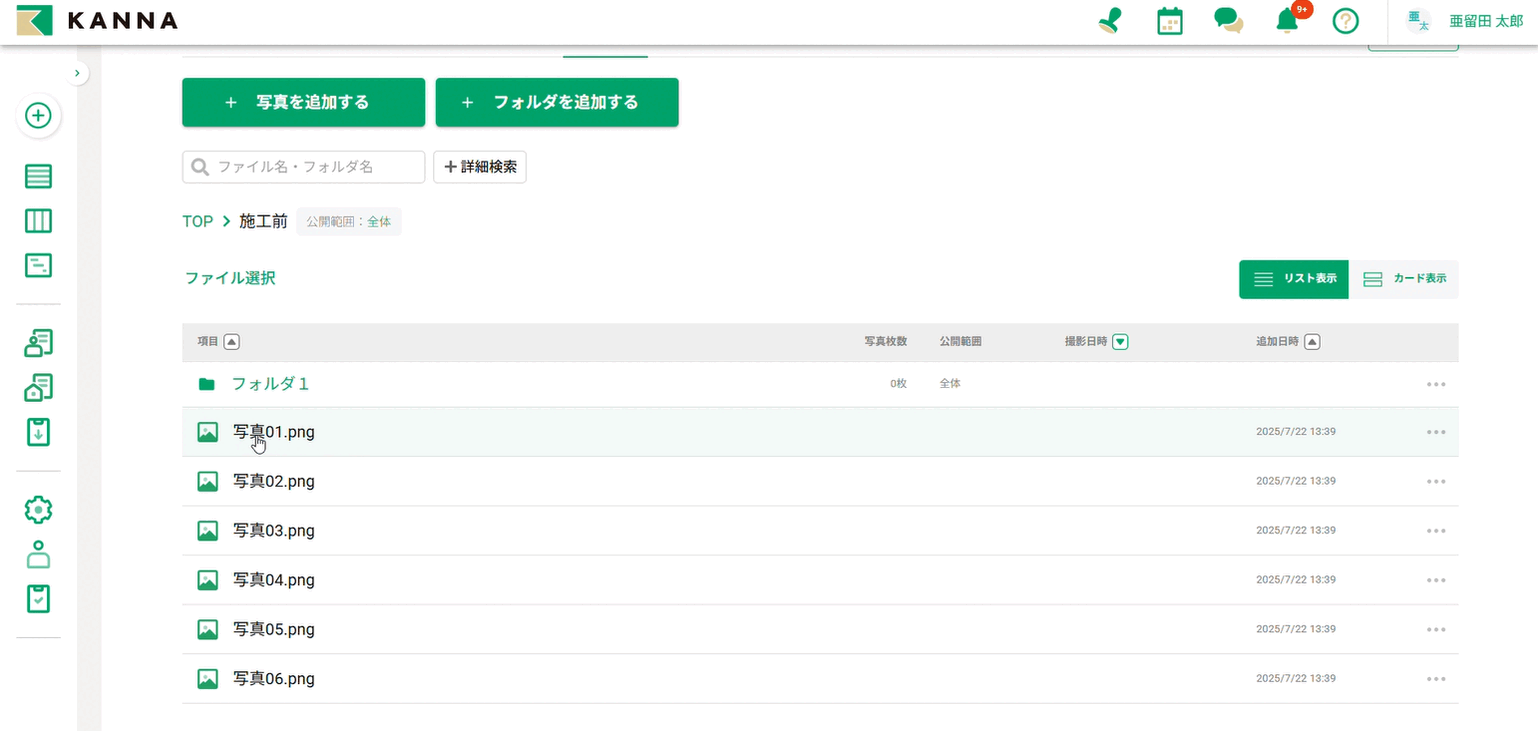The image size is (1538, 731).
Task: Switch to カード表示 card view
Action: point(1404,279)
